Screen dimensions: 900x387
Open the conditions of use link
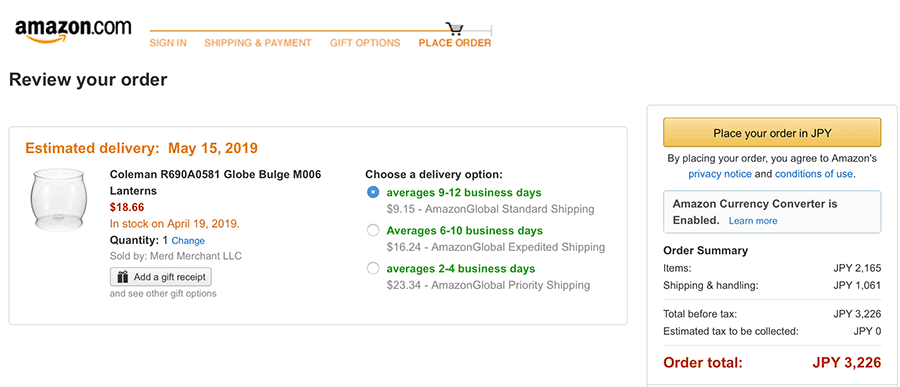pyautogui.click(x=814, y=174)
